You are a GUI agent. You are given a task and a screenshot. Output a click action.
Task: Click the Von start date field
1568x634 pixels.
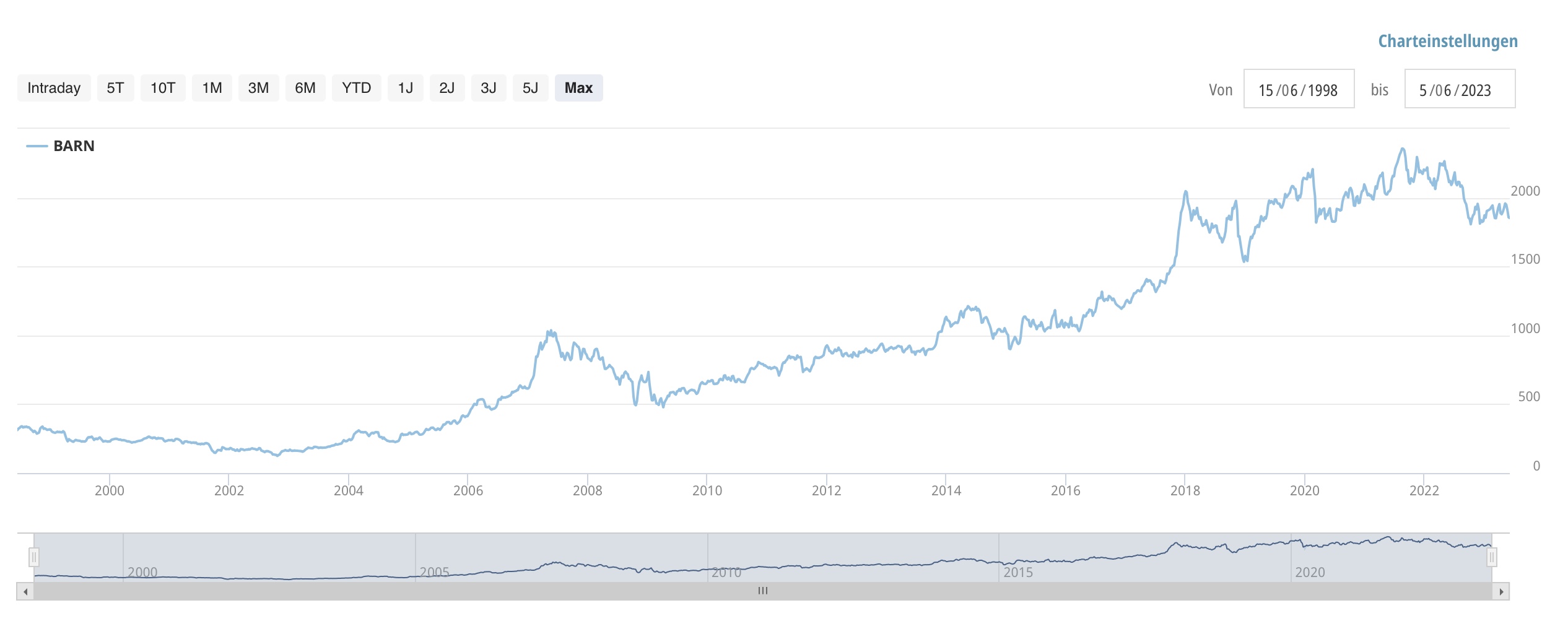[1298, 89]
